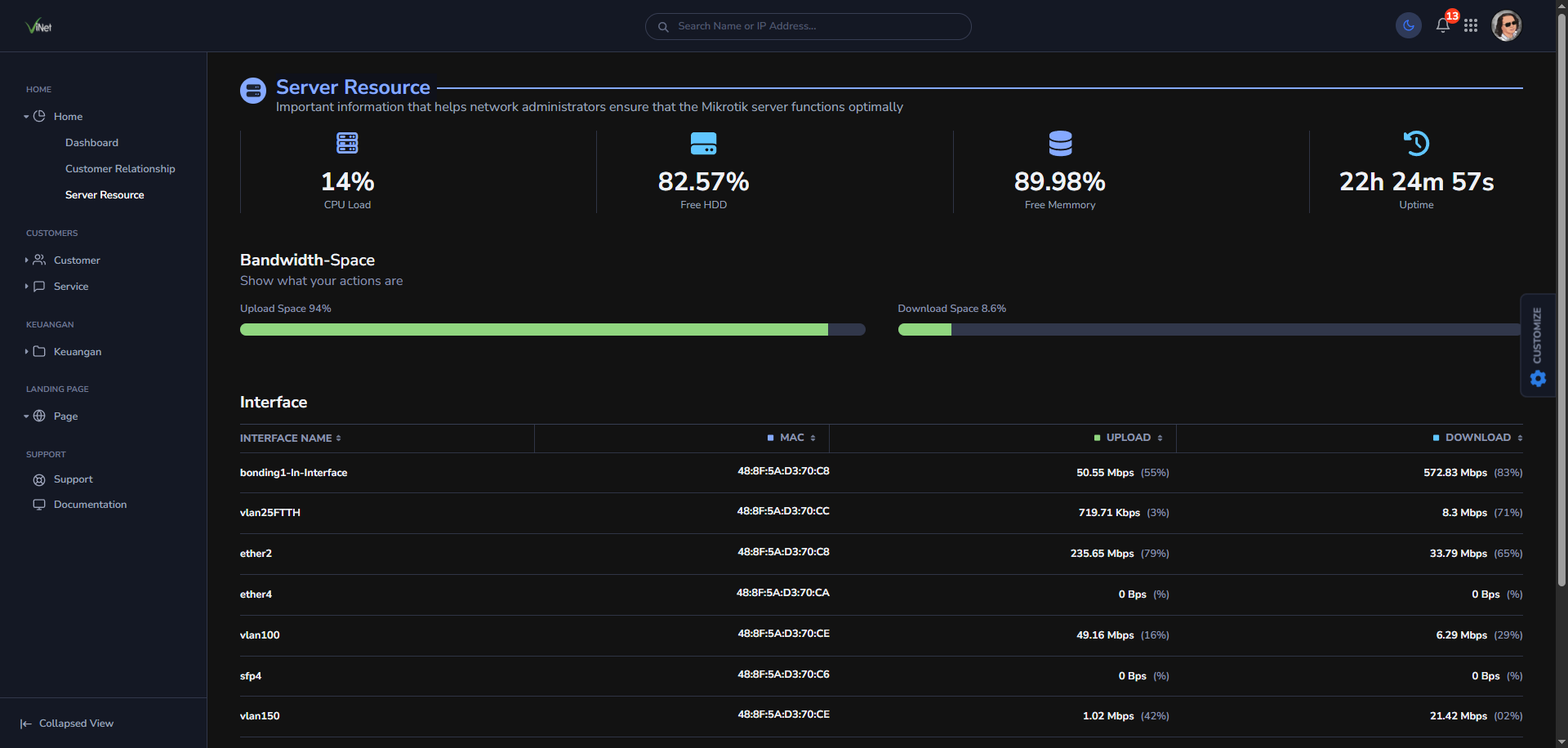Toggle the Collapsed View sidebar option
The image size is (1568, 748).
click(x=67, y=724)
